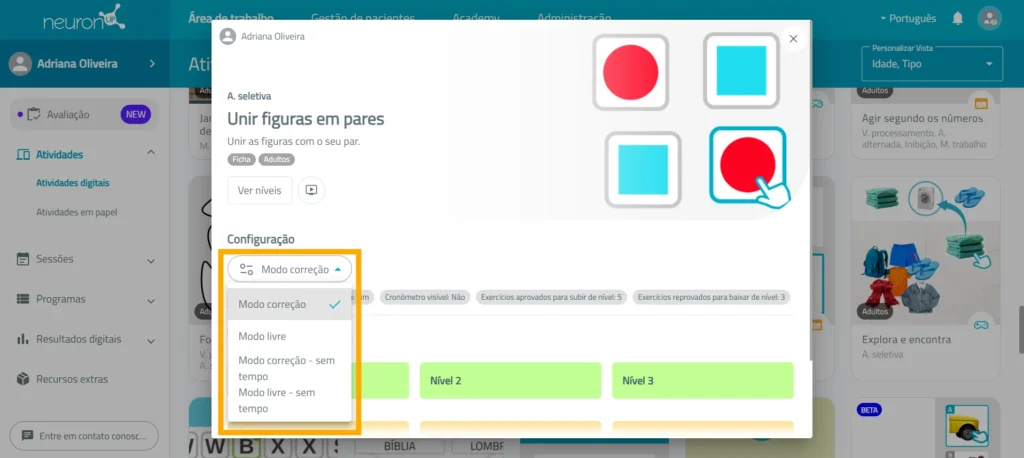
Task: Expand the Resultados digitais section
Action: pos(151,341)
